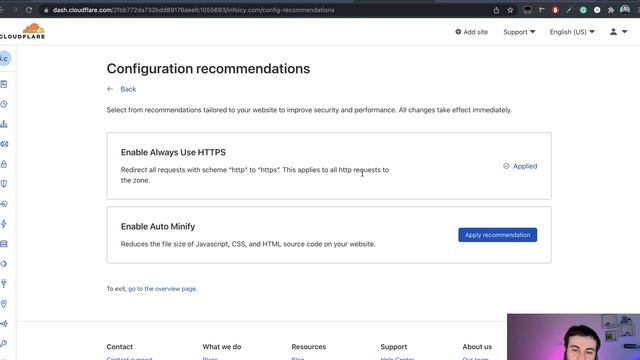Click the green circular extension icon
Viewport: 640px width, 360px height.
click(583, 10)
